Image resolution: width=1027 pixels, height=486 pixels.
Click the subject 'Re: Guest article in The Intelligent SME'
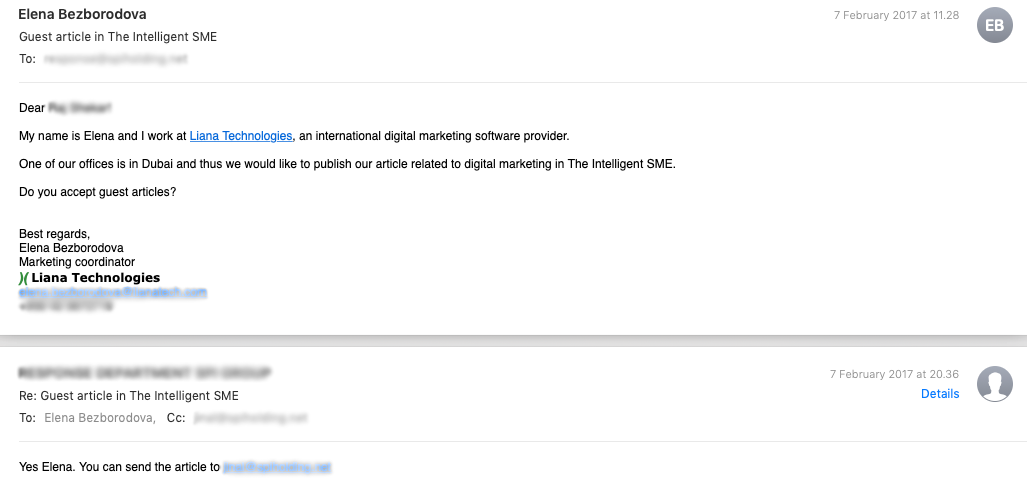[129, 396]
